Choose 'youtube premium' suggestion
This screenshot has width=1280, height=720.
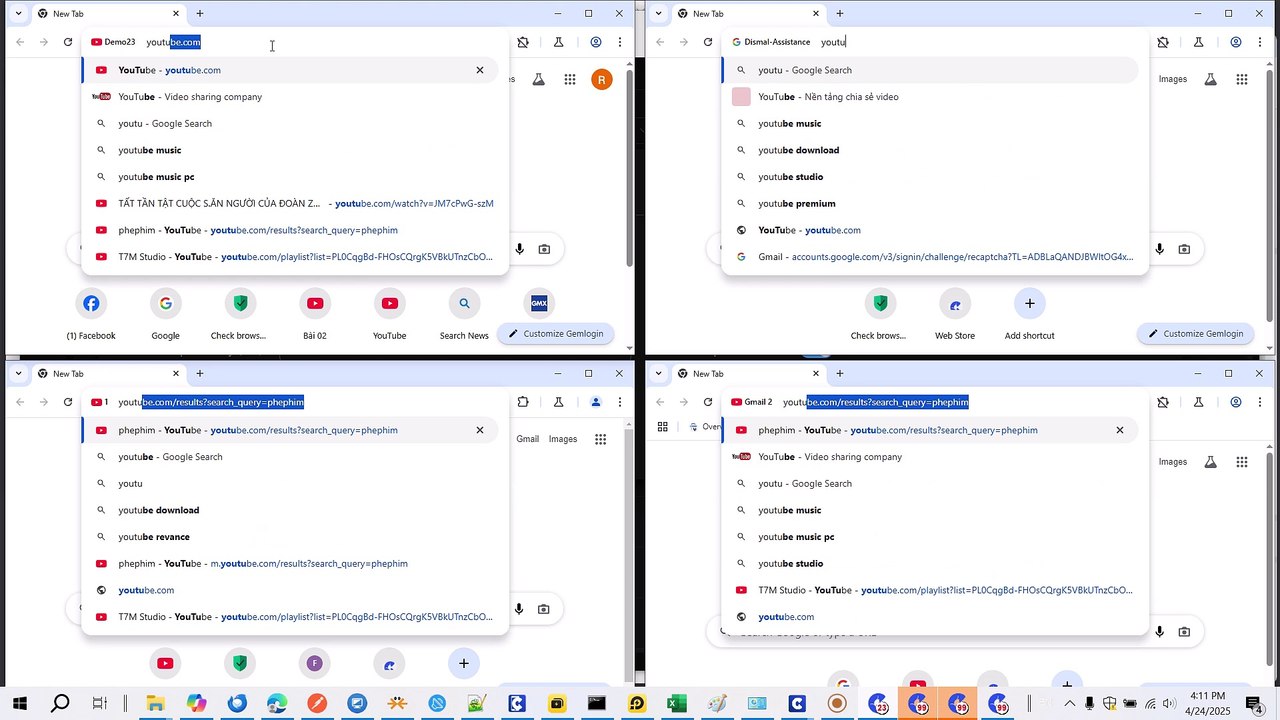935,204
